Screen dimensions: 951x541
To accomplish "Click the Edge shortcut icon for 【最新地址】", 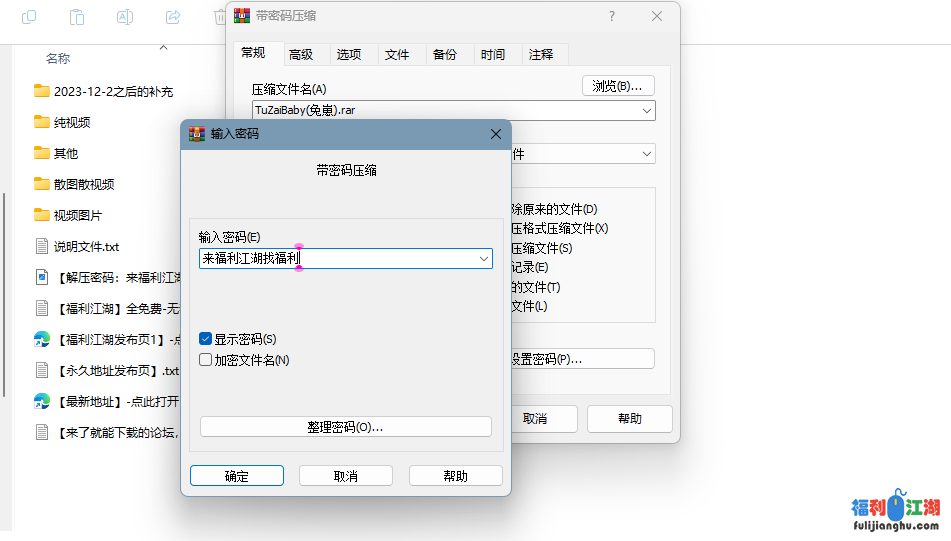I will (x=41, y=401).
